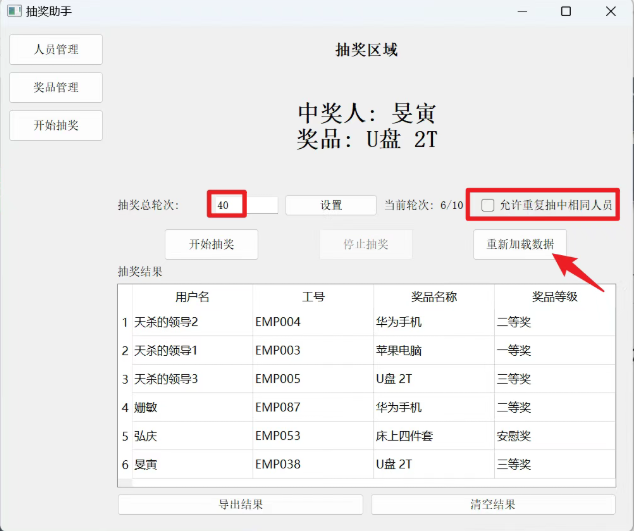The image size is (634, 531).
Task: Open 人员管理 from the sidebar
Action: pos(56,49)
